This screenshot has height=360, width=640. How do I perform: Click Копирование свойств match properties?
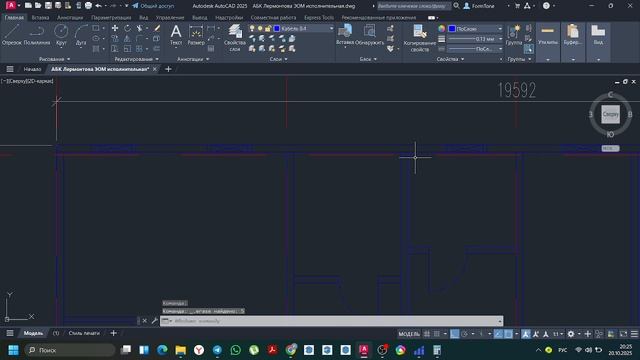[x=420, y=38]
